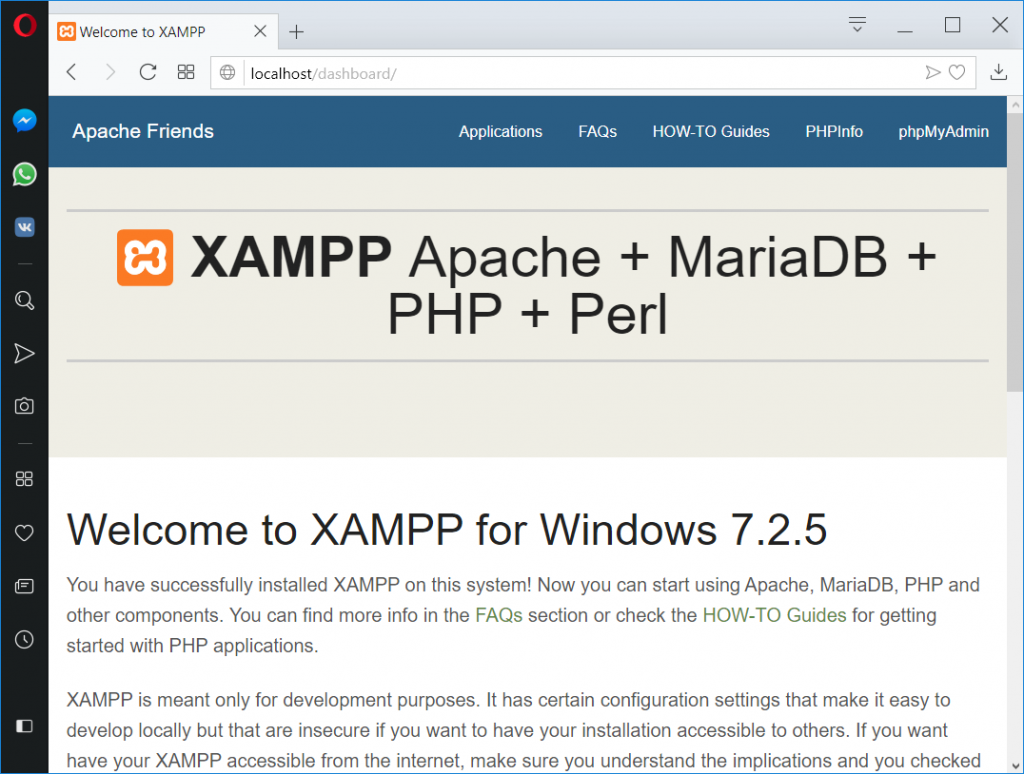1024x774 pixels.
Task: Follow the HOW-TO Guides paragraph link
Action: (774, 615)
